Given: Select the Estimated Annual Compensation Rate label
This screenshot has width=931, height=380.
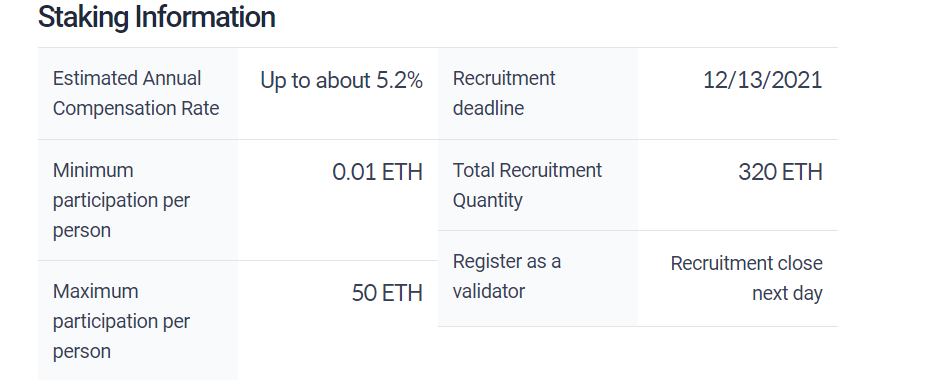Looking at the screenshot, I should pos(136,93).
